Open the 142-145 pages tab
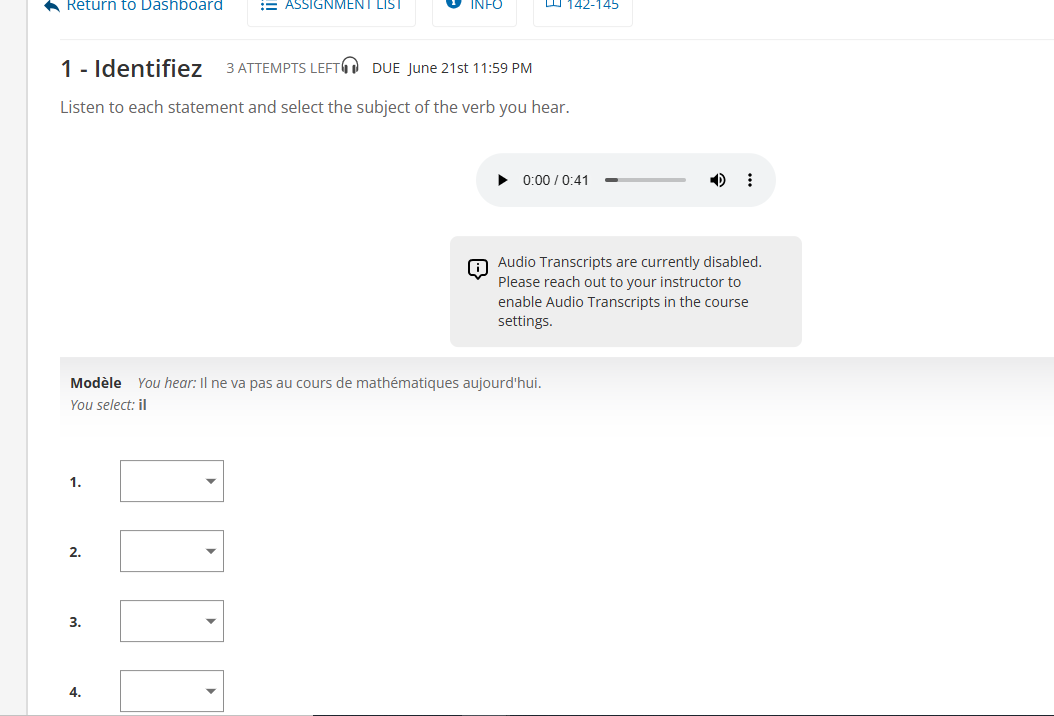Image resolution: width=1054 pixels, height=716 pixels. pyautogui.click(x=582, y=5)
